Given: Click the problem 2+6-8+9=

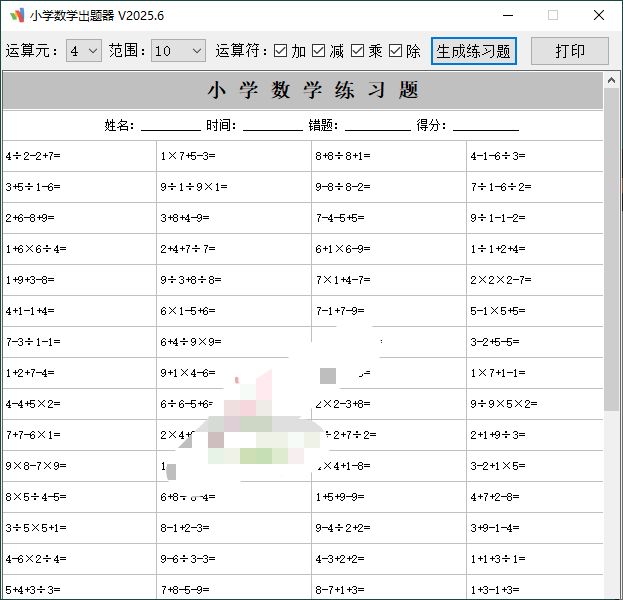Looking at the screenshot, I should pos(30,218).
